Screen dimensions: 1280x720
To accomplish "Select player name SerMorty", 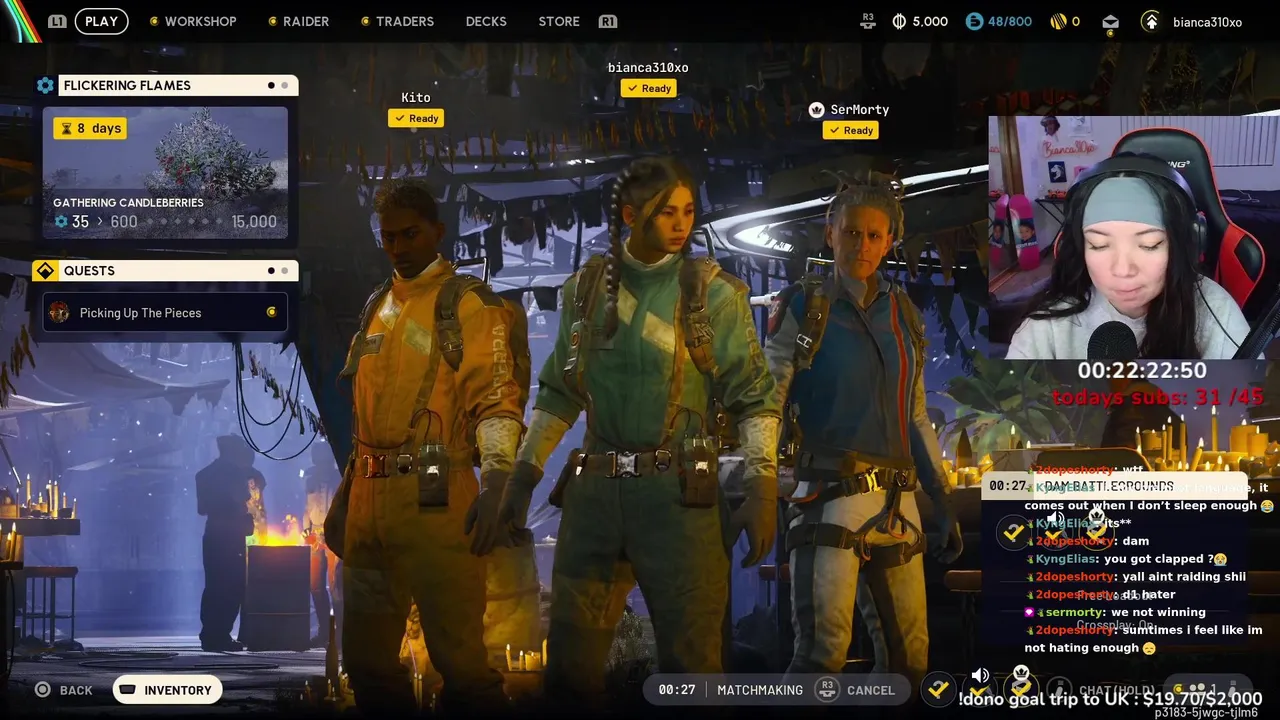I will click(x=859, y=109).
